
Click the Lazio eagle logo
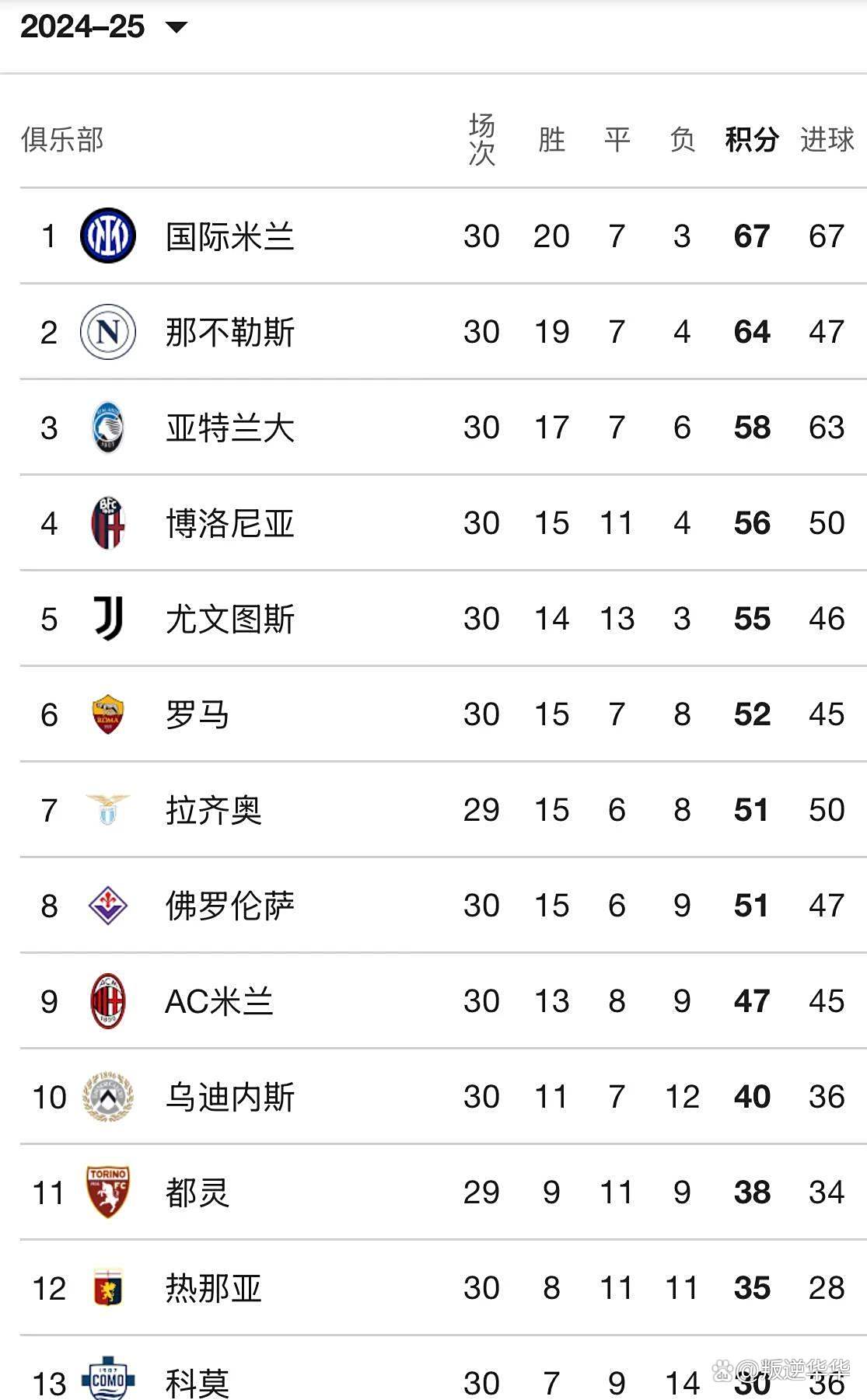[108, 809]
